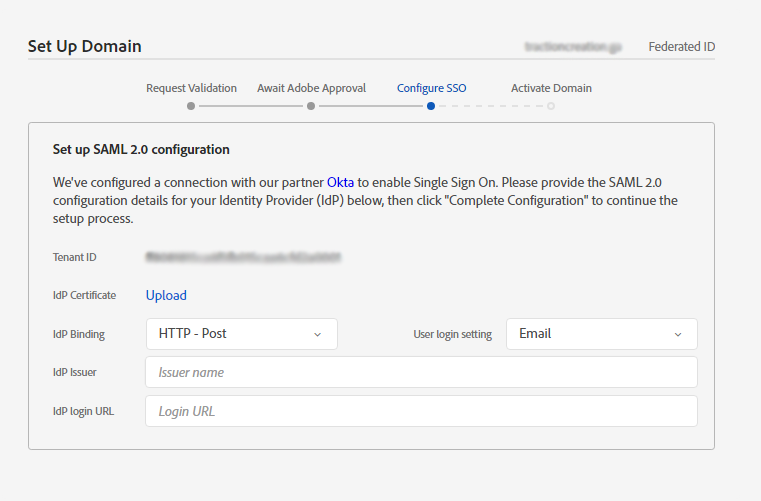The height and width of the screenshot is (501, 761).
Task: Click the Activate Domain step circle
Action: 551,105
